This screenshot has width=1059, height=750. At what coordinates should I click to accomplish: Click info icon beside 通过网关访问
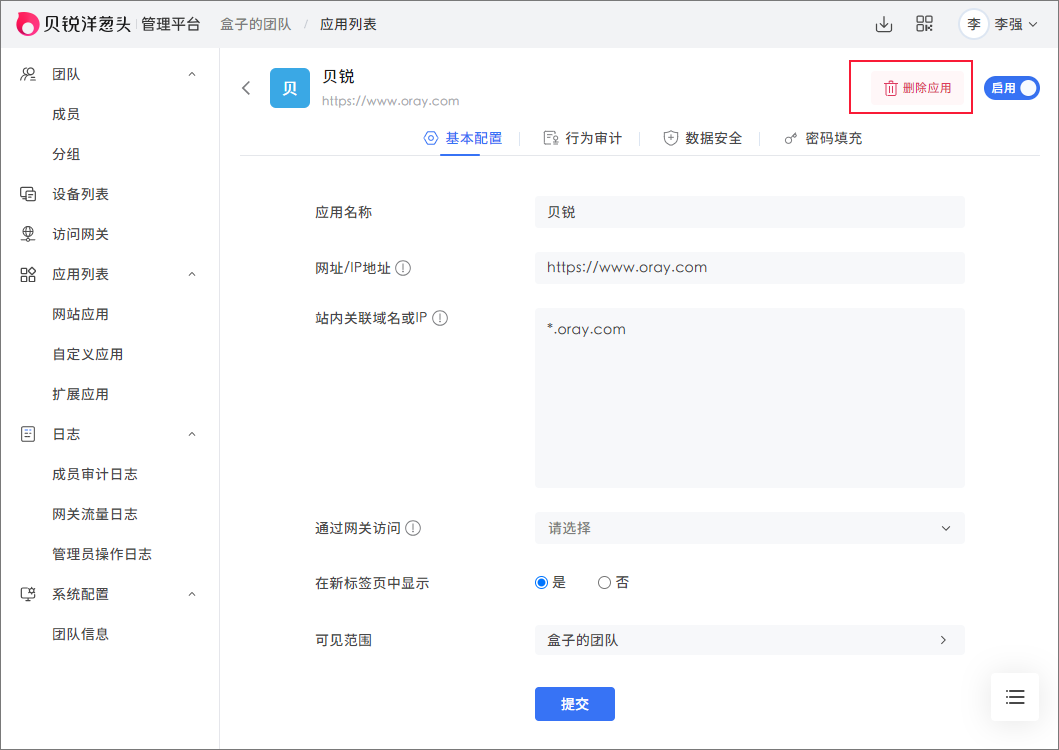coord(413,528)
